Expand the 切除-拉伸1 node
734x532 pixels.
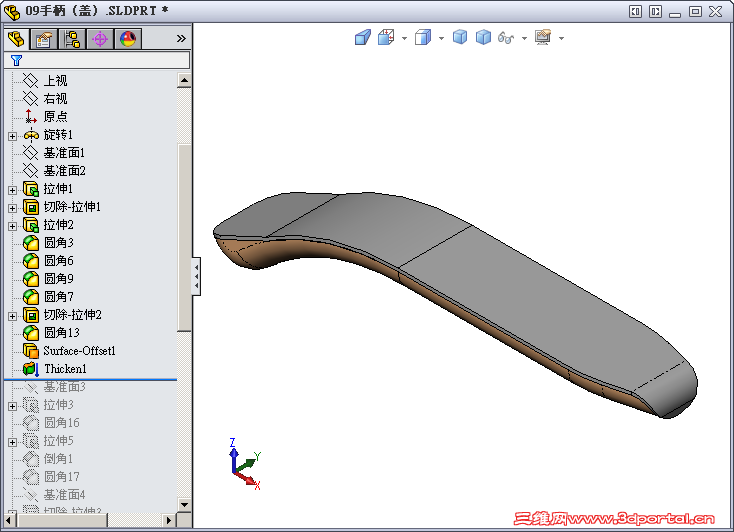[x=13, y=208]
